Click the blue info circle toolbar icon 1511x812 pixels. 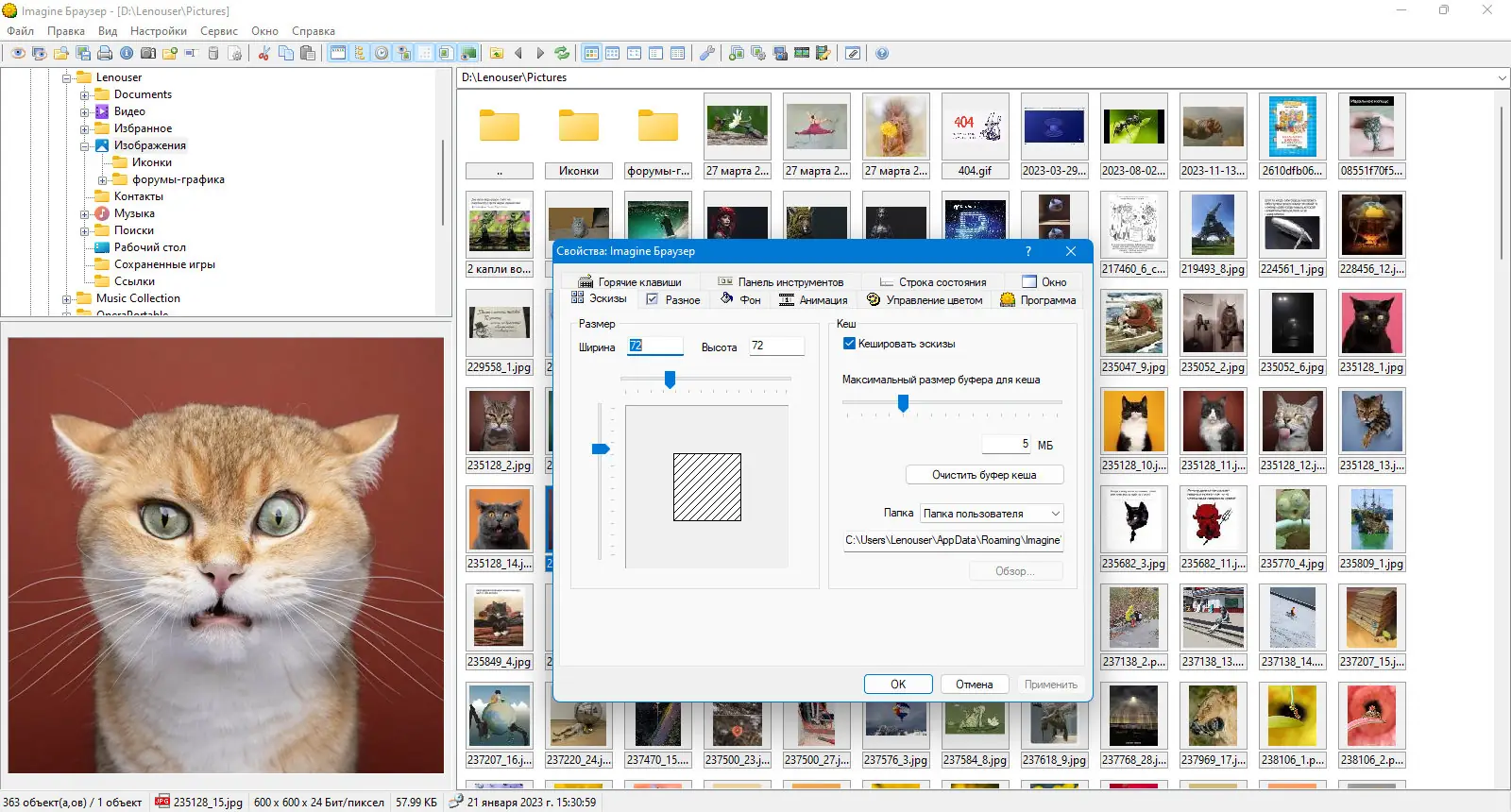pos(127,54)
